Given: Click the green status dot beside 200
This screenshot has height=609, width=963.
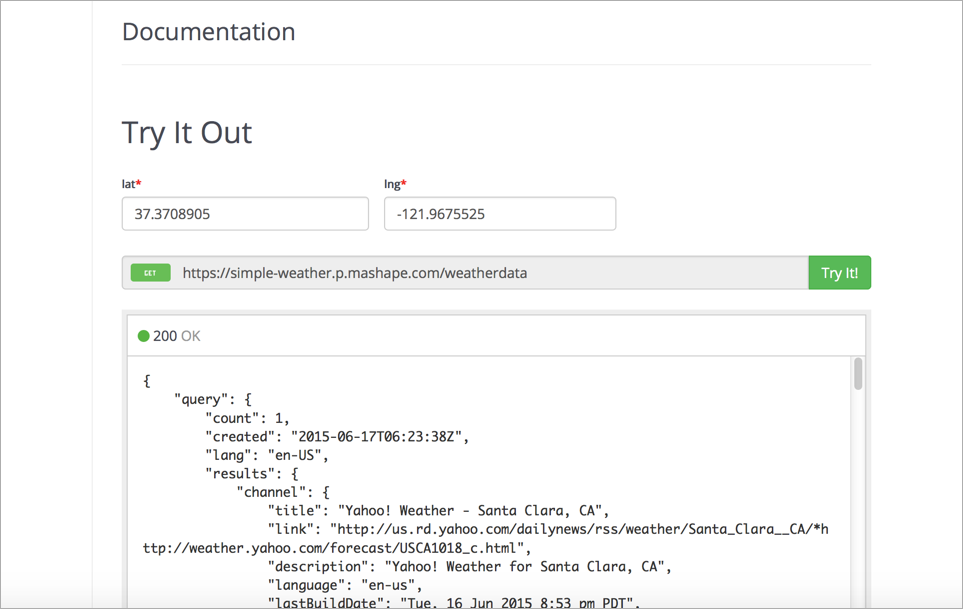Looking at the screenshot, I should pos(145,335).
